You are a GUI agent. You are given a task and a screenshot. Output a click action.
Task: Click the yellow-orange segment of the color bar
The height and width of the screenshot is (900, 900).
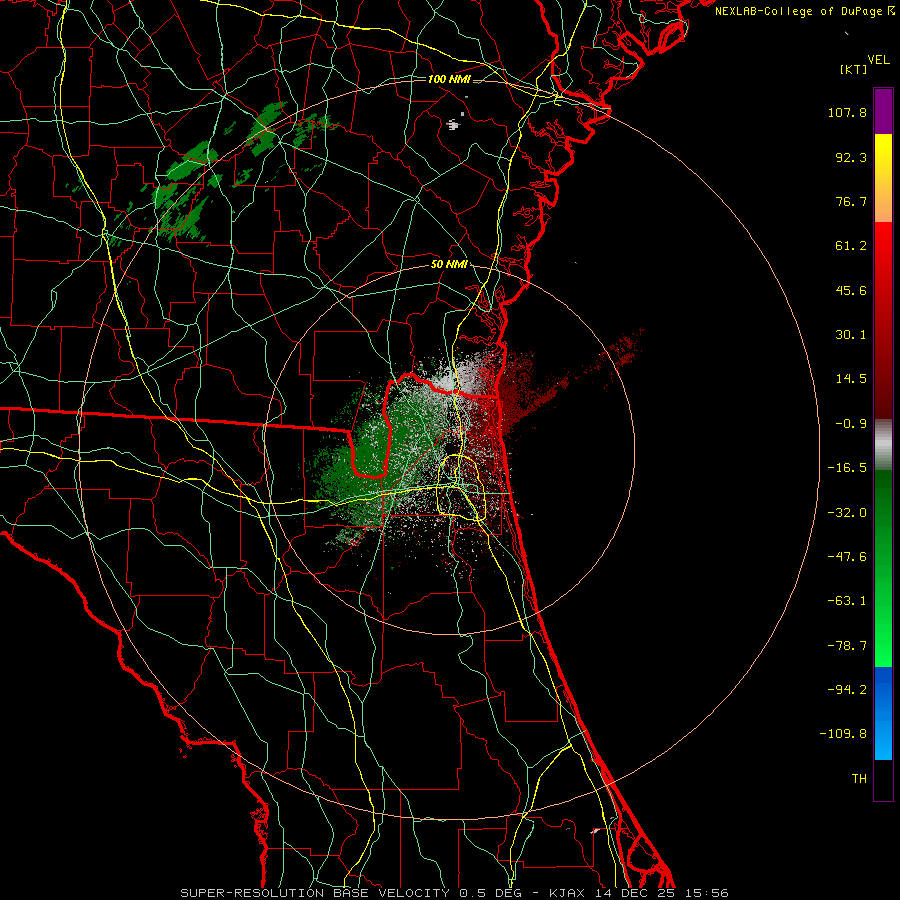883,178
